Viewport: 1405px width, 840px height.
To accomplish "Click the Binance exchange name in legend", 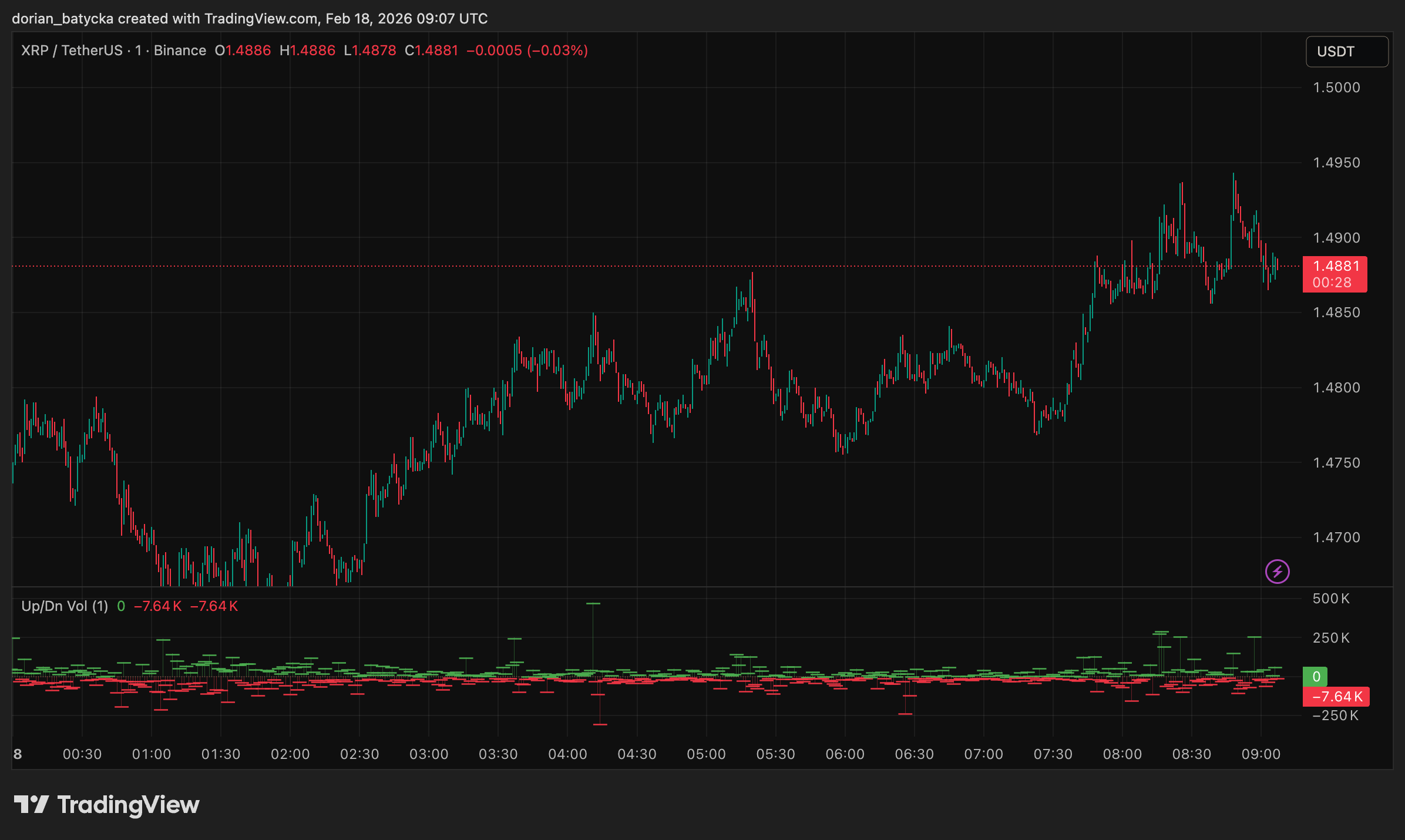I will (x=180, y=51).
